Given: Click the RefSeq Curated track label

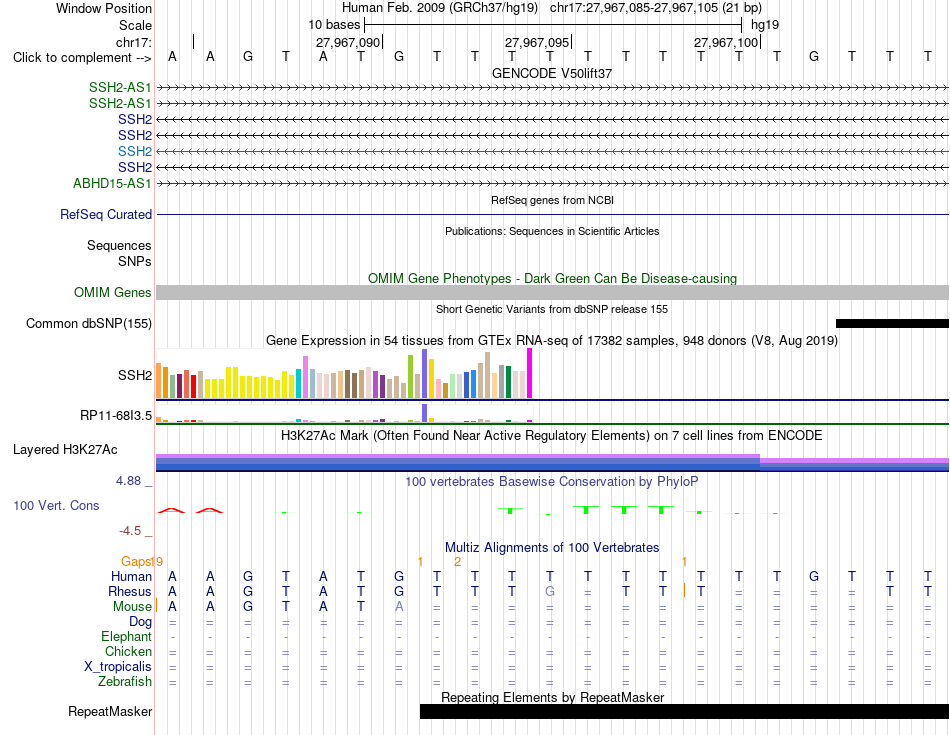Looking at the screenshot, I should 106,215.
